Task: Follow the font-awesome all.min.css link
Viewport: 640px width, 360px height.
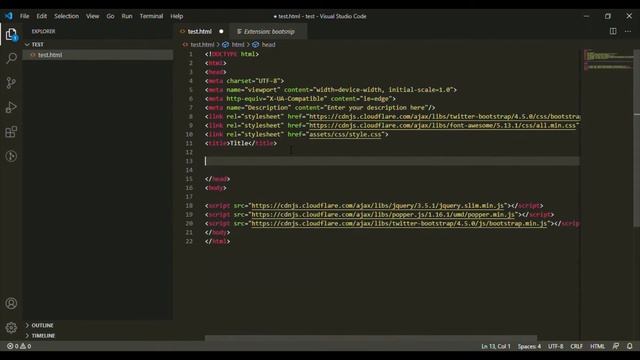Action: coord(442,126)
